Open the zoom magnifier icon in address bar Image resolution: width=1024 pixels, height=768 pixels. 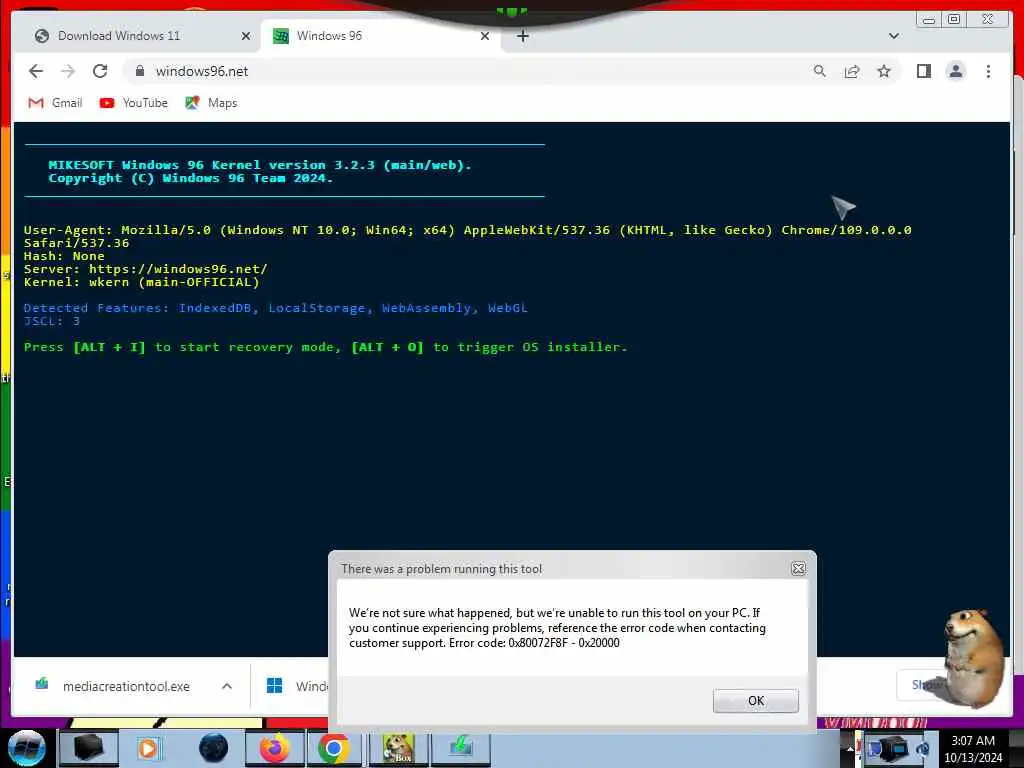click(820, 71)
